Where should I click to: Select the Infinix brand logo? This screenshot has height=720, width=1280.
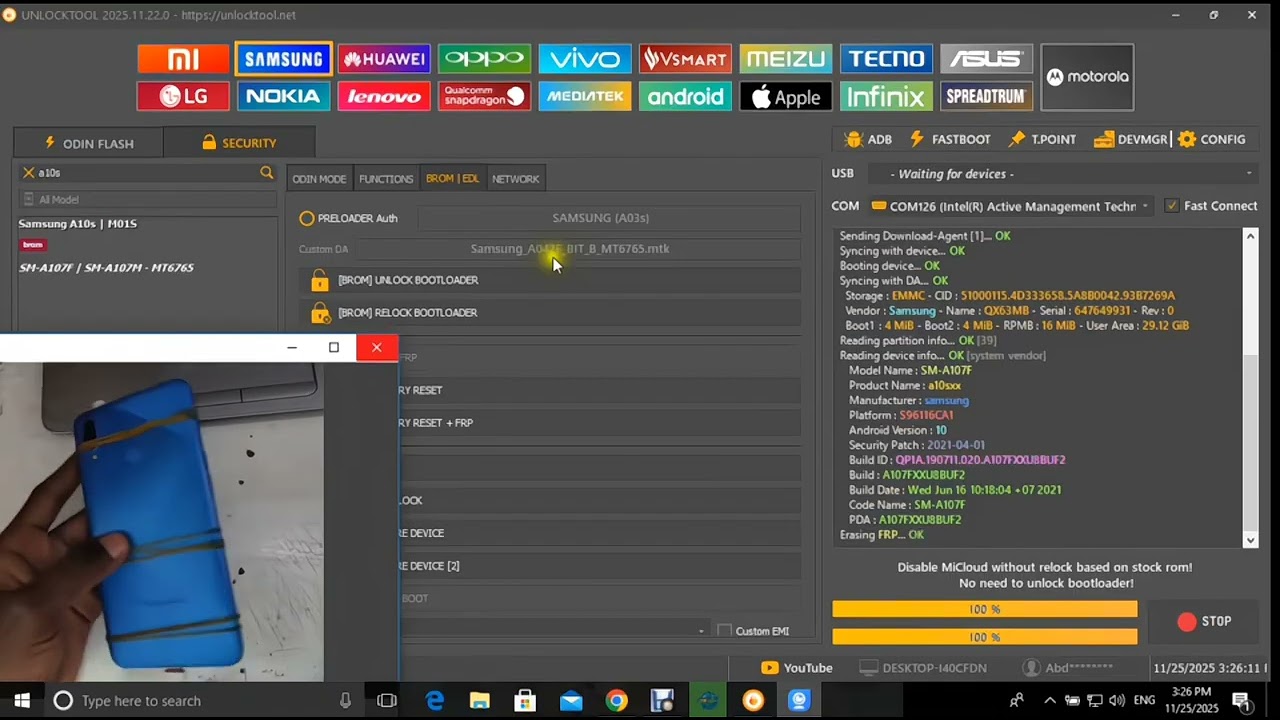886,96
